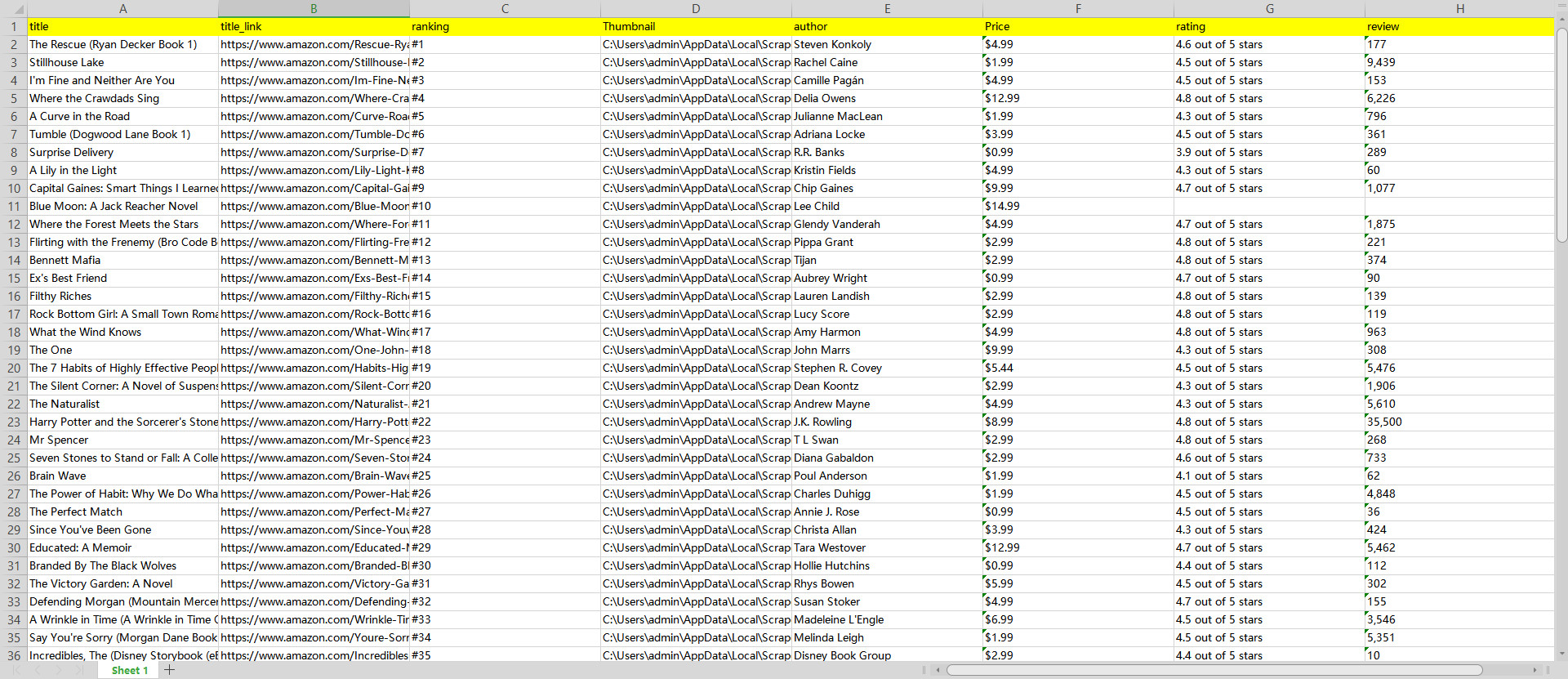
Task: Switch to the Sheet 1 tab
Action: tap(129, 670)
